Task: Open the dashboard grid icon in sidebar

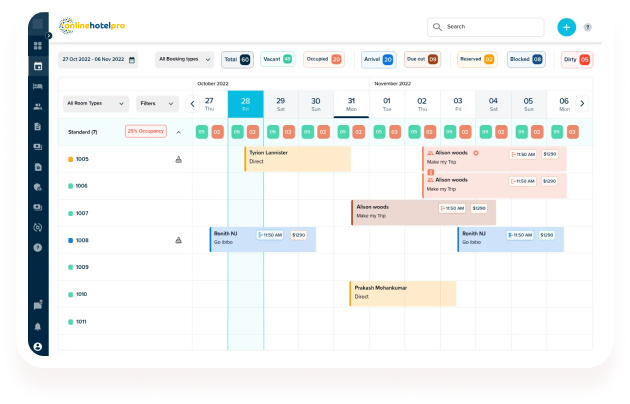Action: pos(38,46)
